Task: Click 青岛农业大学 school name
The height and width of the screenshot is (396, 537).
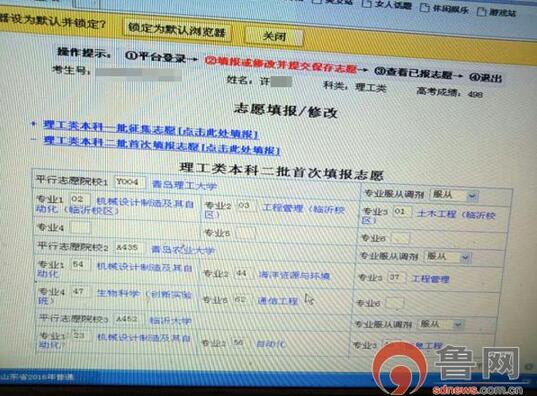Action: 183,250
